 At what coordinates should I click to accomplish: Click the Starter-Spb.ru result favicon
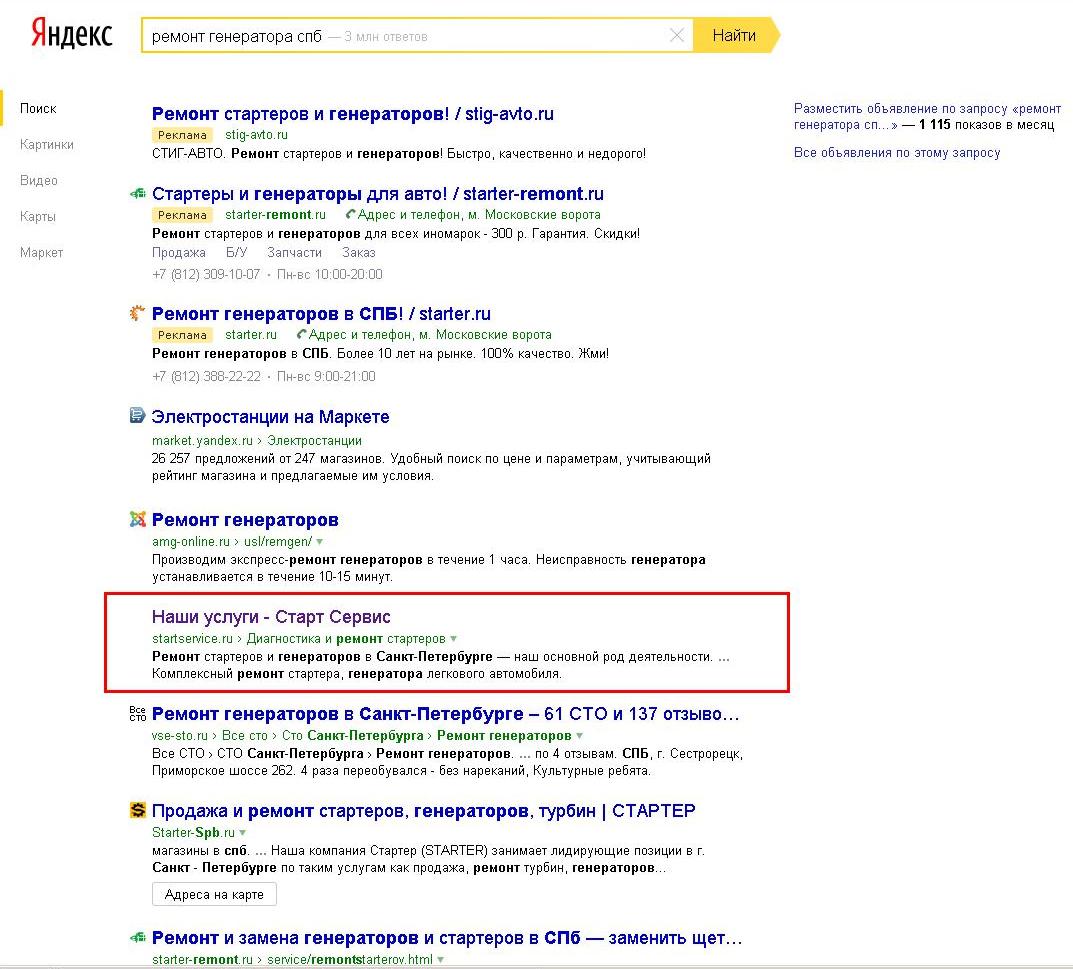tap(138, 810)
